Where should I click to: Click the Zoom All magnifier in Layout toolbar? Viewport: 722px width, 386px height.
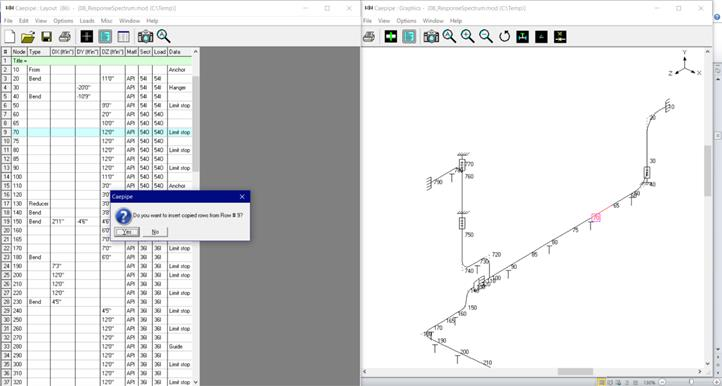pyautogui.click(x=163, y=36)
